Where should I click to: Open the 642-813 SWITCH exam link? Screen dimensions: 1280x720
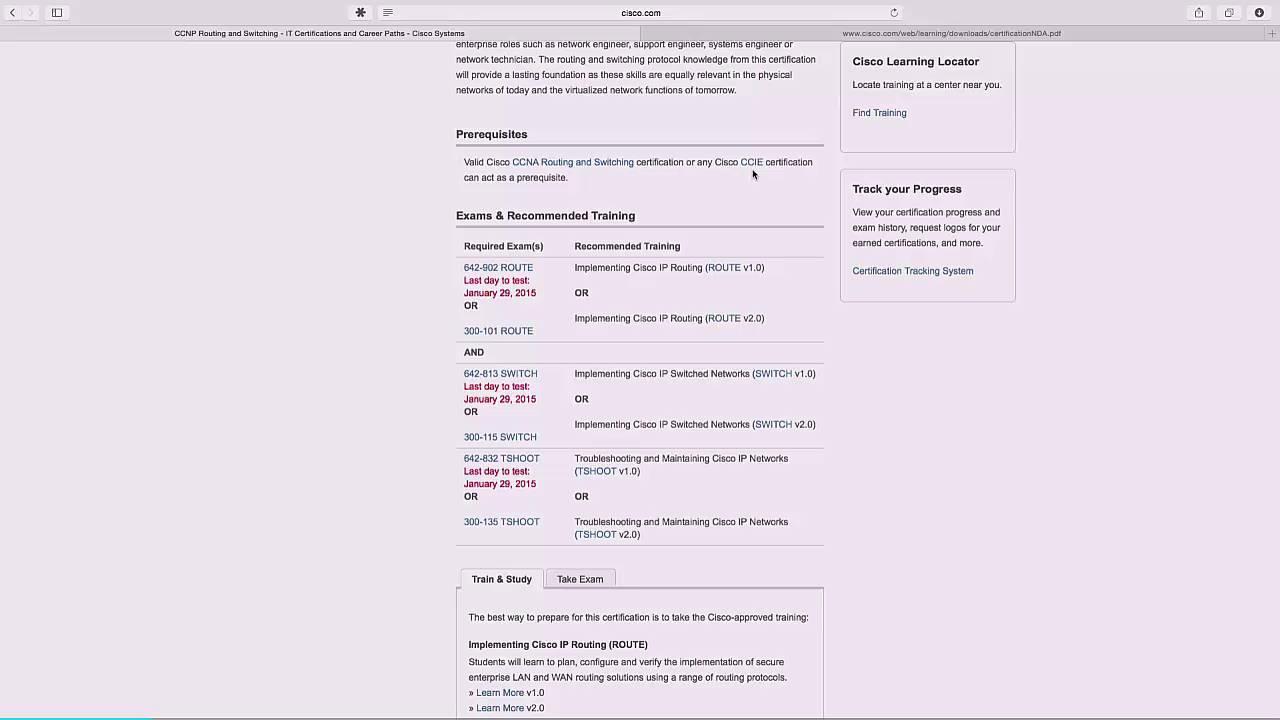pyautogui.click(x=500, y=374)
